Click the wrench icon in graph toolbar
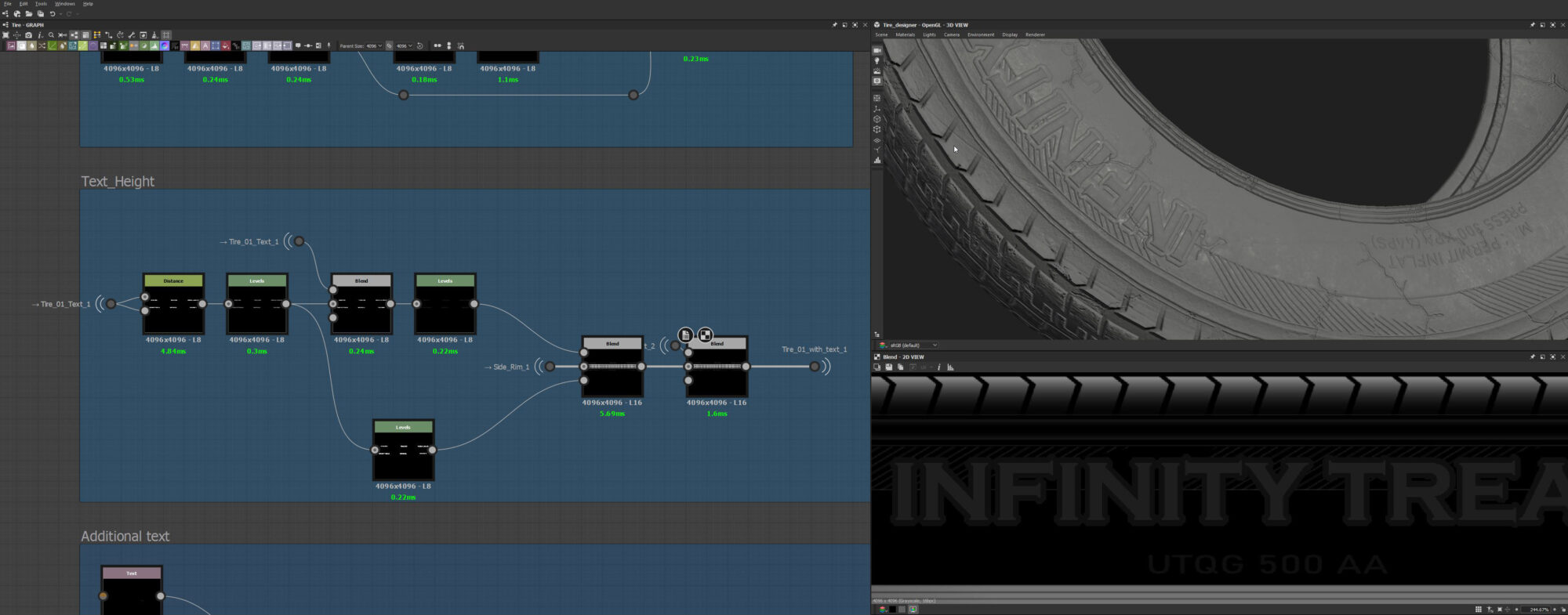This screenshot has height=615, width=1568. click(132, 35)
